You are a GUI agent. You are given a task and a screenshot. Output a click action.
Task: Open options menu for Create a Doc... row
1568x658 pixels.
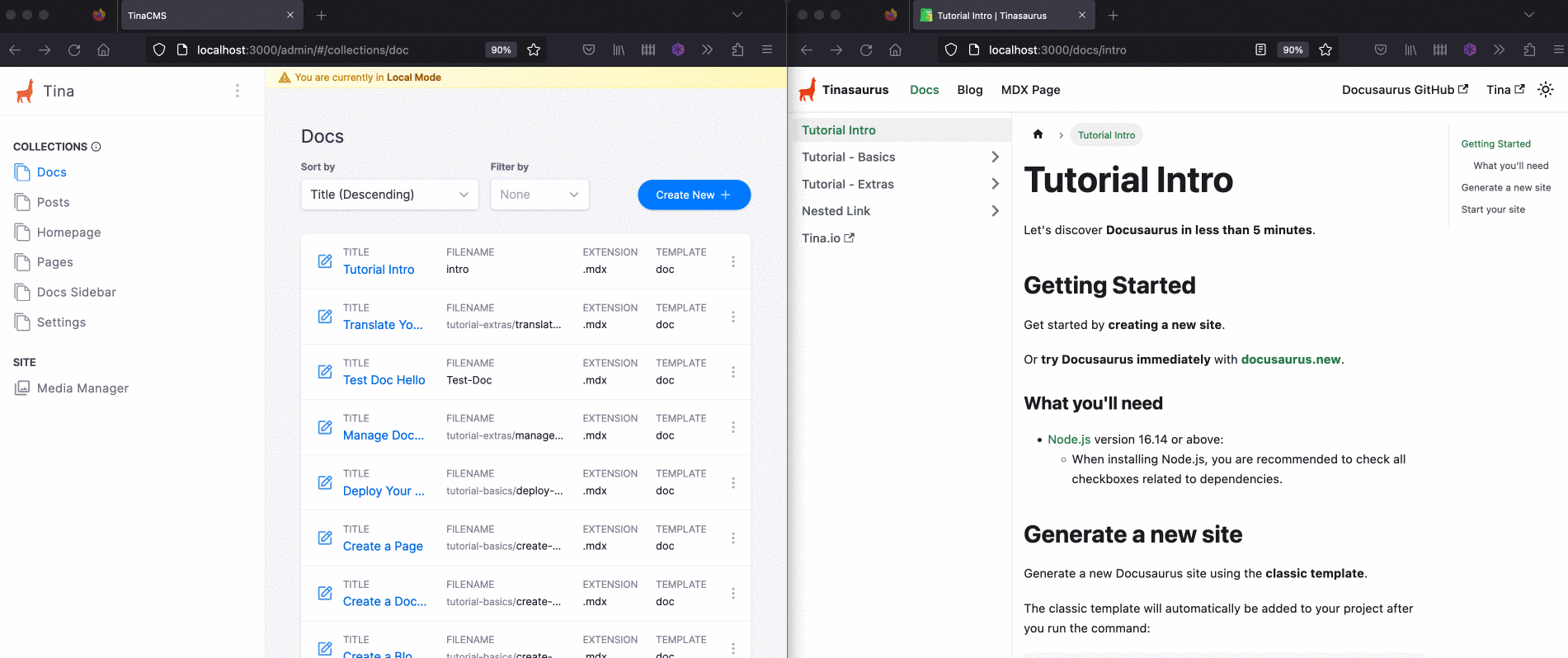[732, 593]
